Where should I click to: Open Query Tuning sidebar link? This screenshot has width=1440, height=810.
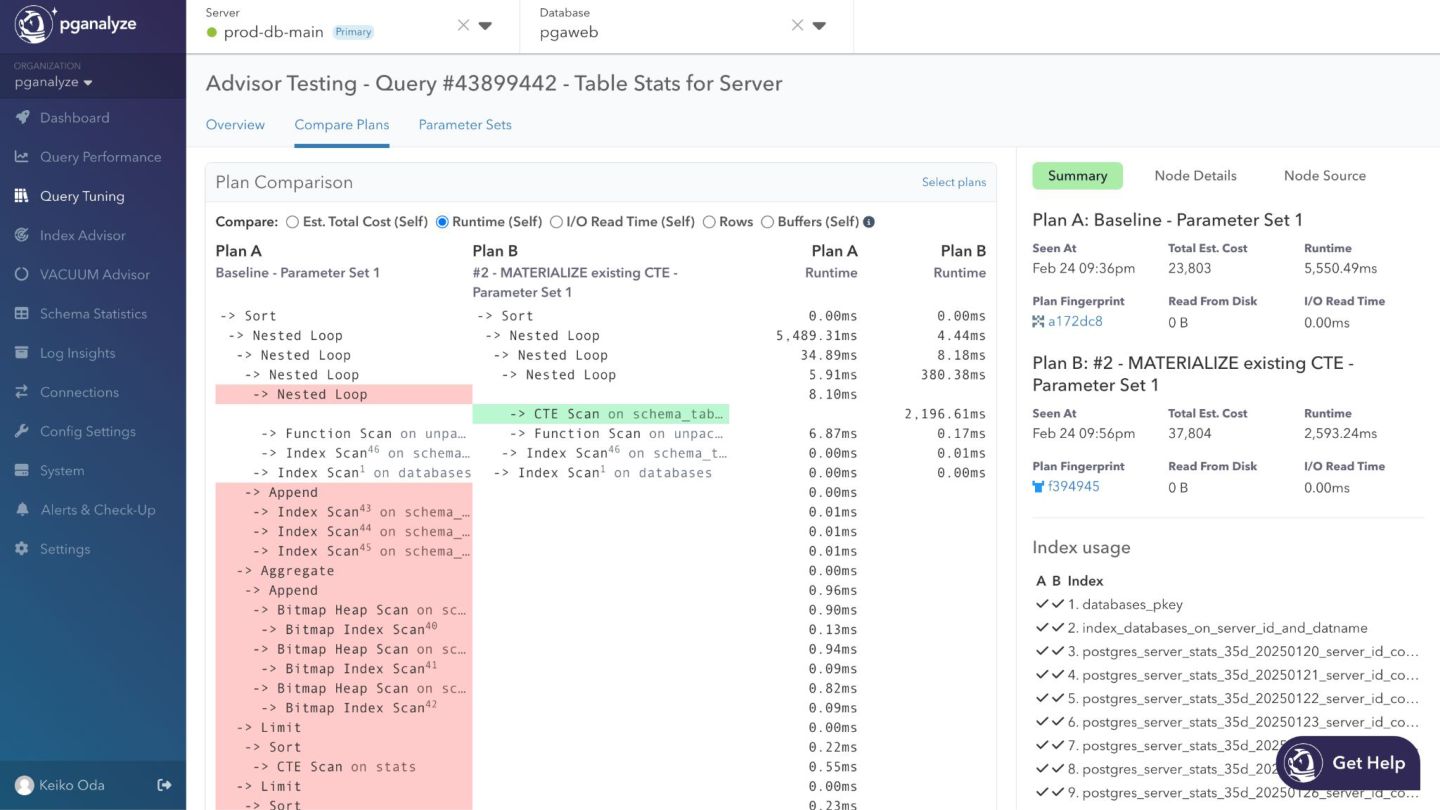82,196
